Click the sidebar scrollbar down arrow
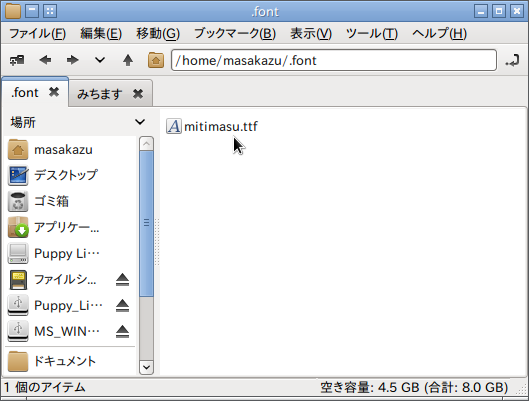This screenshot has width=529, height=401. tap(146, 367)
